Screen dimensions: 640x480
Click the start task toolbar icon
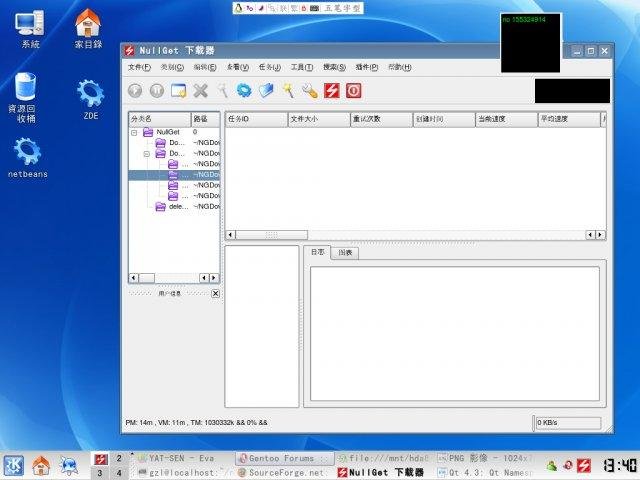pyautogui.click(x=135, y=91)
